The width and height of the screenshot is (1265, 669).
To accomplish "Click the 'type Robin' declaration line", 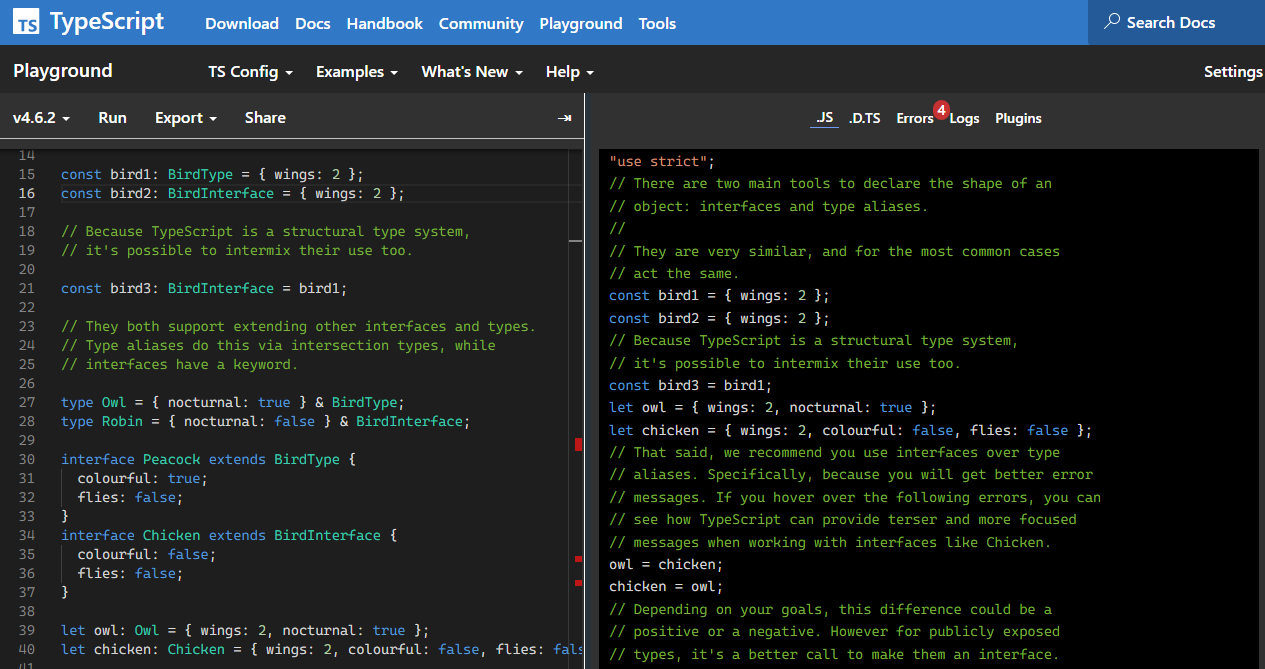I will tap(265, 421).
